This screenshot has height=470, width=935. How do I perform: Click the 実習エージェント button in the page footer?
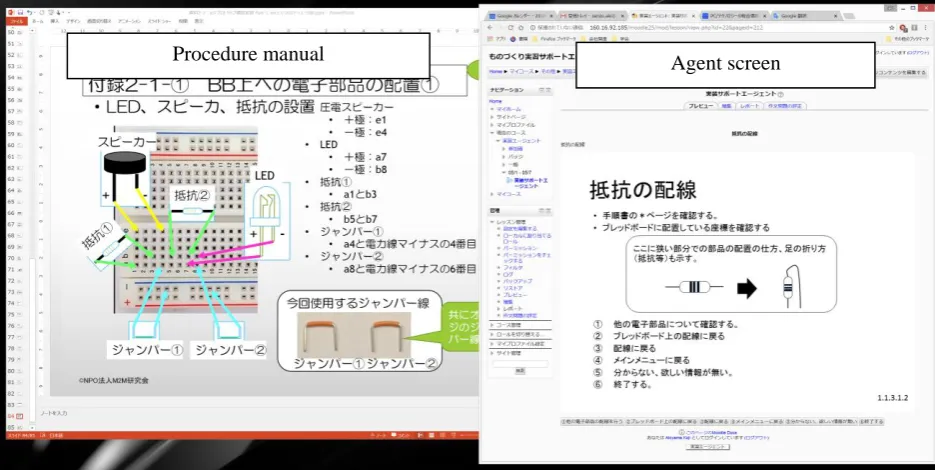point(708,447)
